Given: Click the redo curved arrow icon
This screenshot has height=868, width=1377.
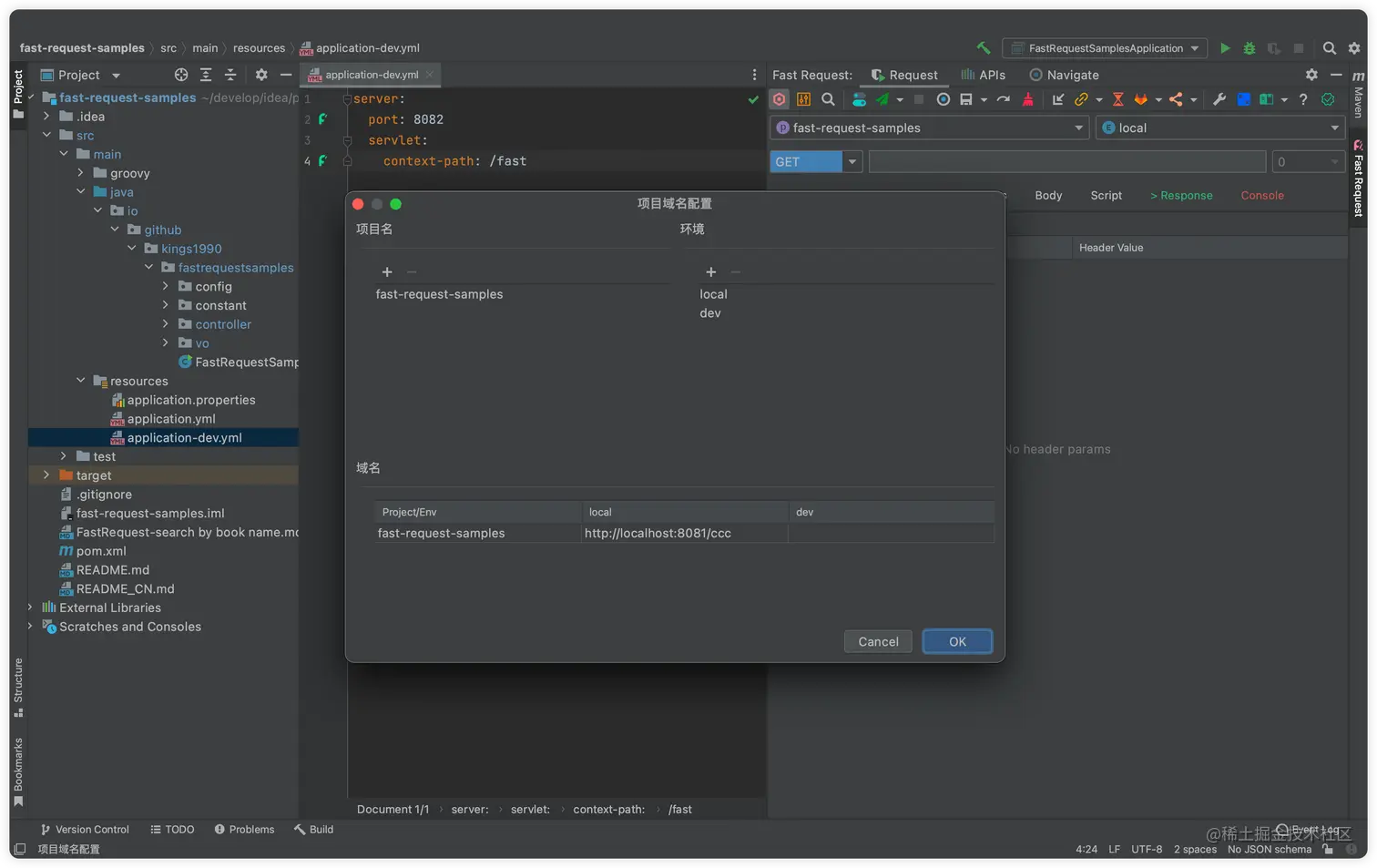Looking at the screenshot, I should click(x=1004, y=99).
